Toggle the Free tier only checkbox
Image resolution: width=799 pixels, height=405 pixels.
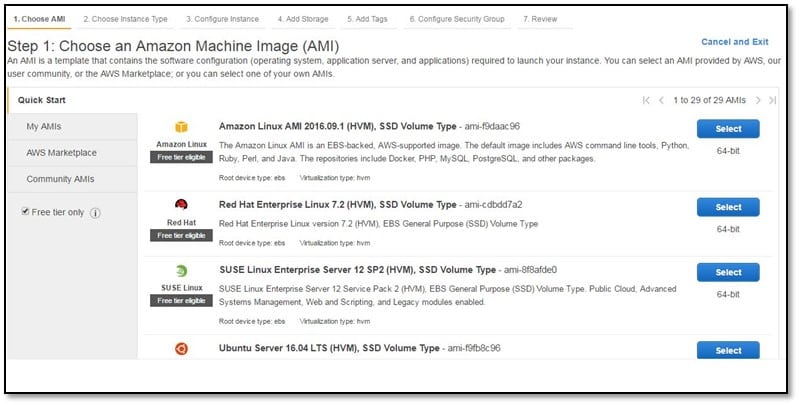click(x=26, y=212)
